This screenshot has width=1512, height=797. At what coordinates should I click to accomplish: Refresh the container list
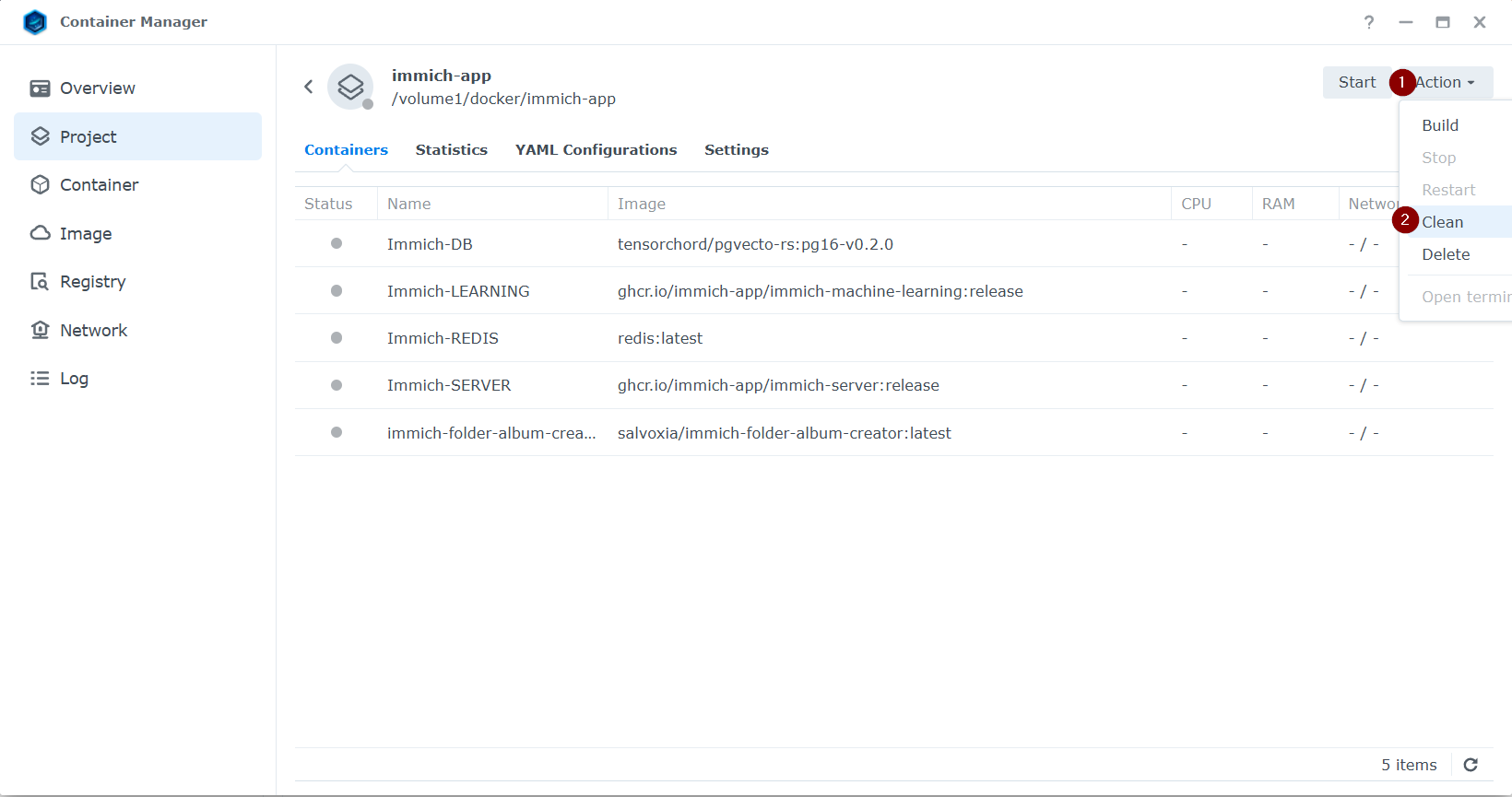point(1471,765)
